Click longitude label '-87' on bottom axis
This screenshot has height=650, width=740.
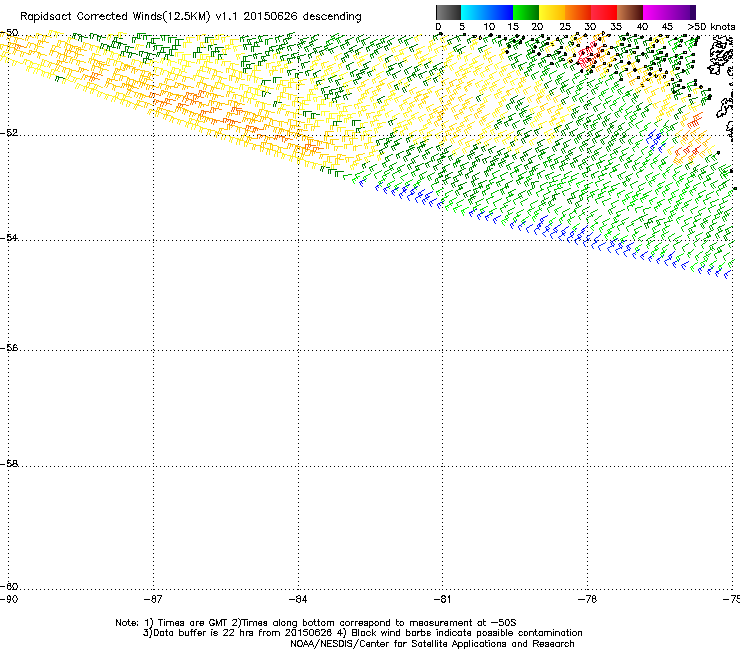tap(152, 599)
